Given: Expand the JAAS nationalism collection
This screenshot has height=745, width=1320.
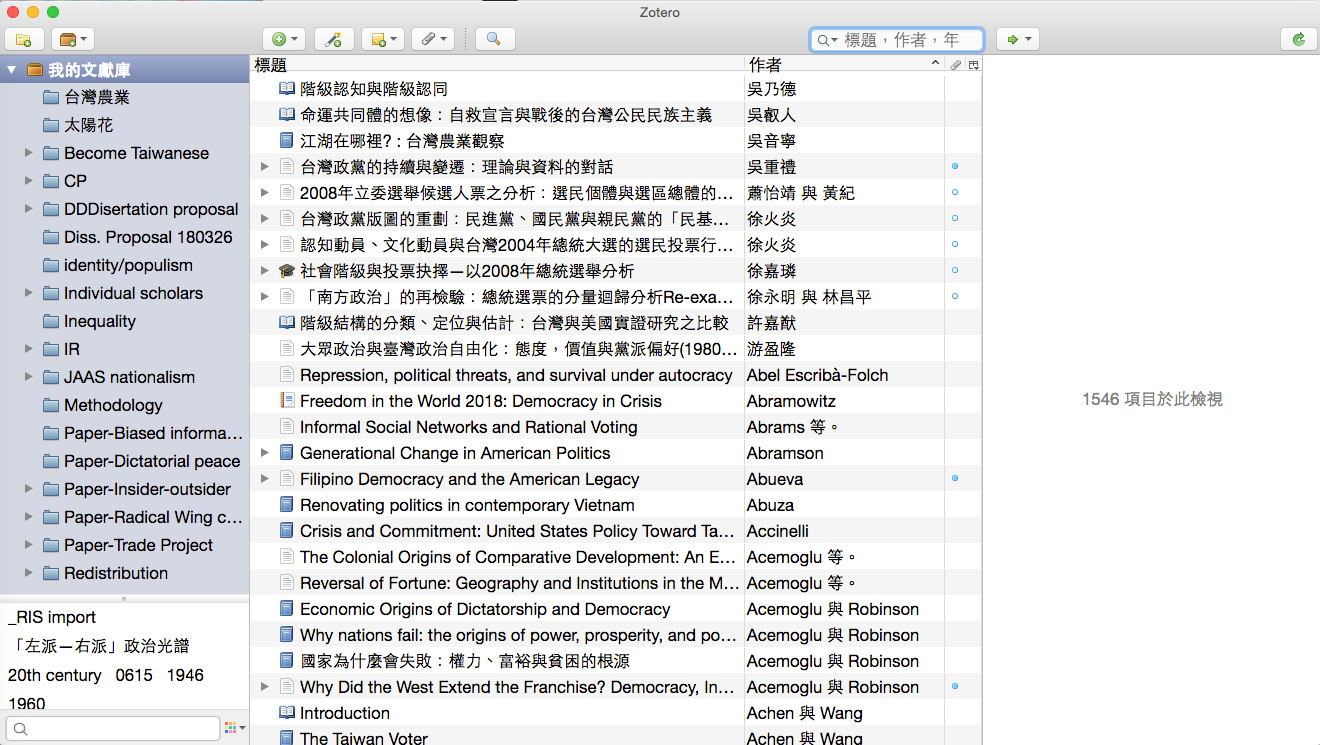Looking at the screenshot, I should tap(28, 377).
